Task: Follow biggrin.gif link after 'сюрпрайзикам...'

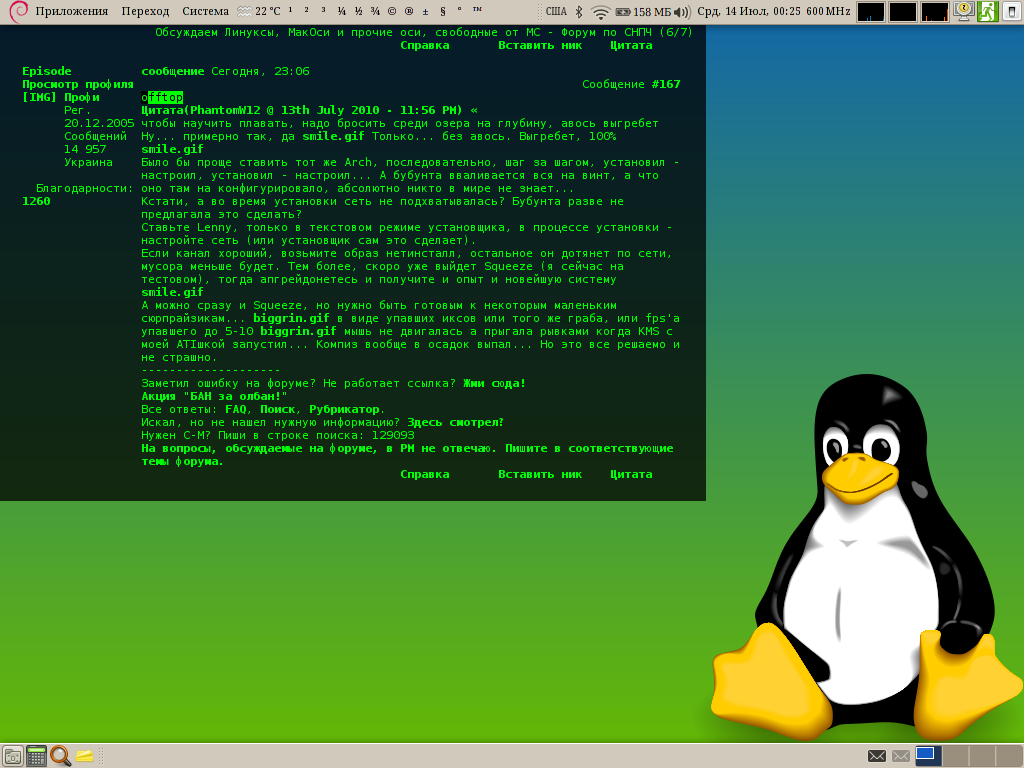Action: 291,318
